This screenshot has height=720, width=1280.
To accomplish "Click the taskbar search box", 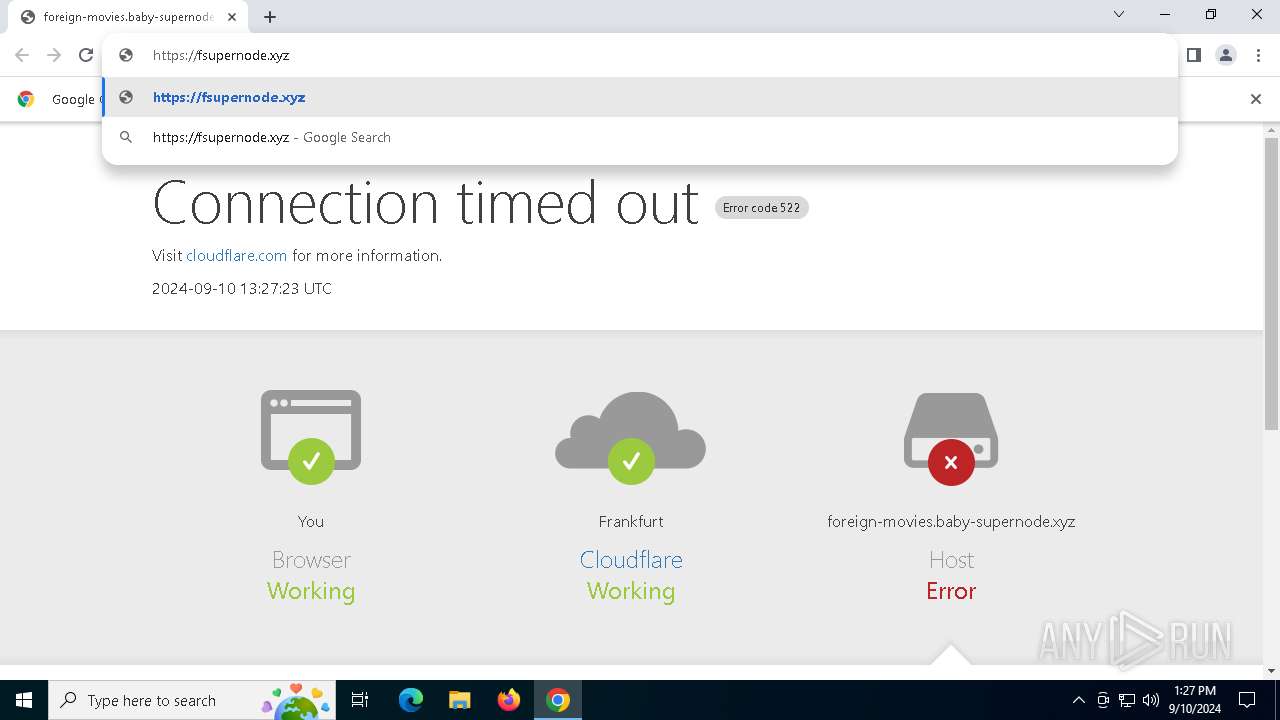I will [192, 700].
